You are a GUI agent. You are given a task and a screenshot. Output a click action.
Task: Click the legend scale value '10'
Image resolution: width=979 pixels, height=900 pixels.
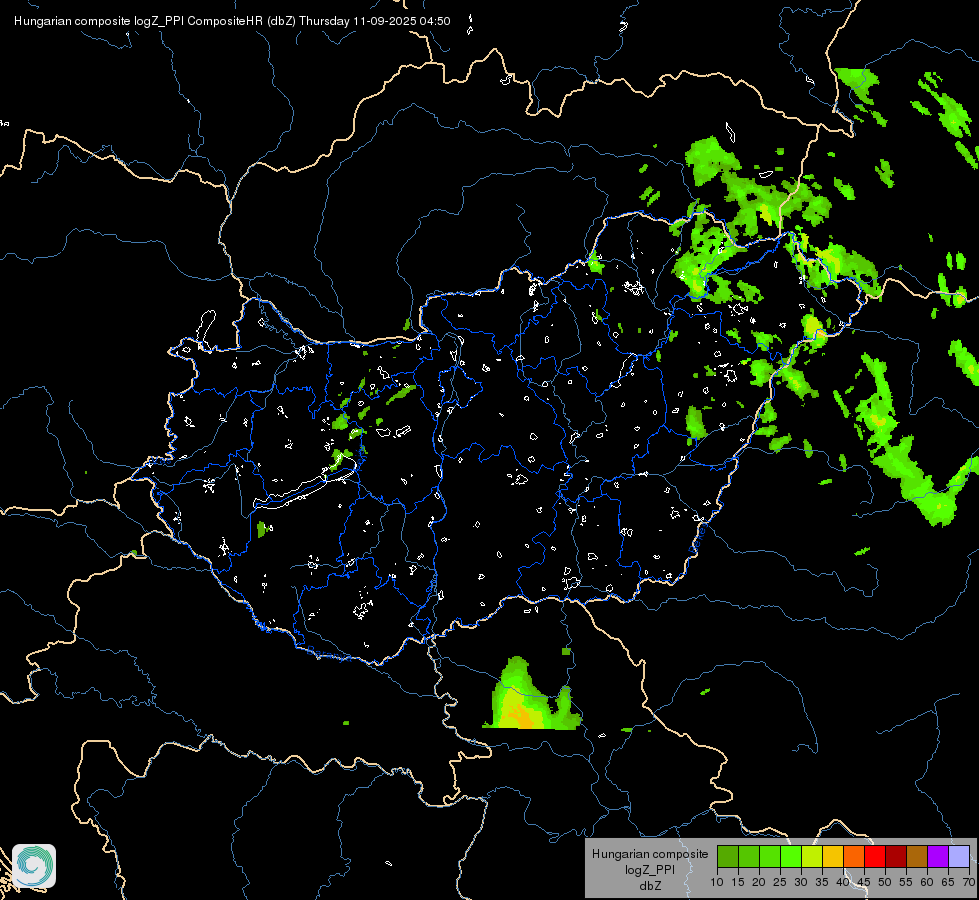[x=717, y=882]
